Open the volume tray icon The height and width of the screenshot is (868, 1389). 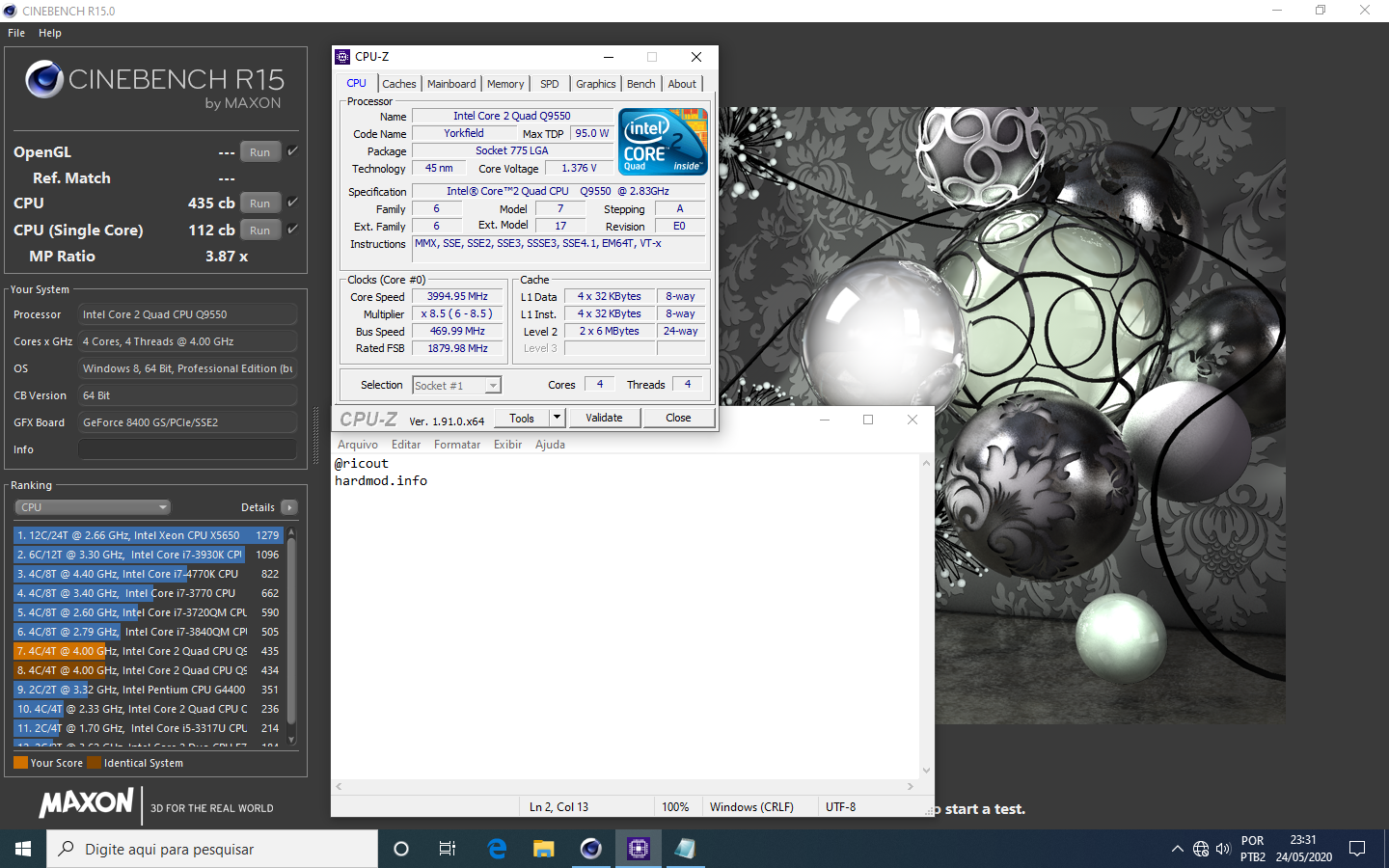pyautogui.click(x=1223, y=849)
